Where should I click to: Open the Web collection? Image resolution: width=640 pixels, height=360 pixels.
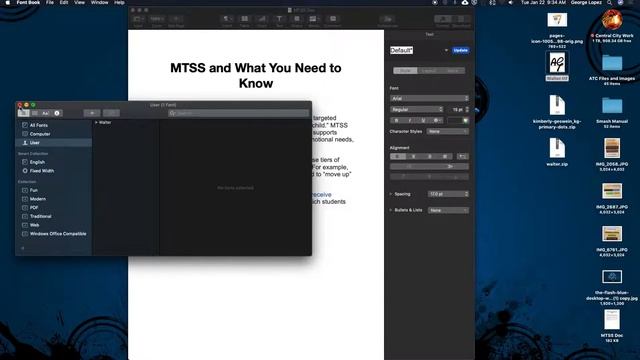click(x=34, y=225)
